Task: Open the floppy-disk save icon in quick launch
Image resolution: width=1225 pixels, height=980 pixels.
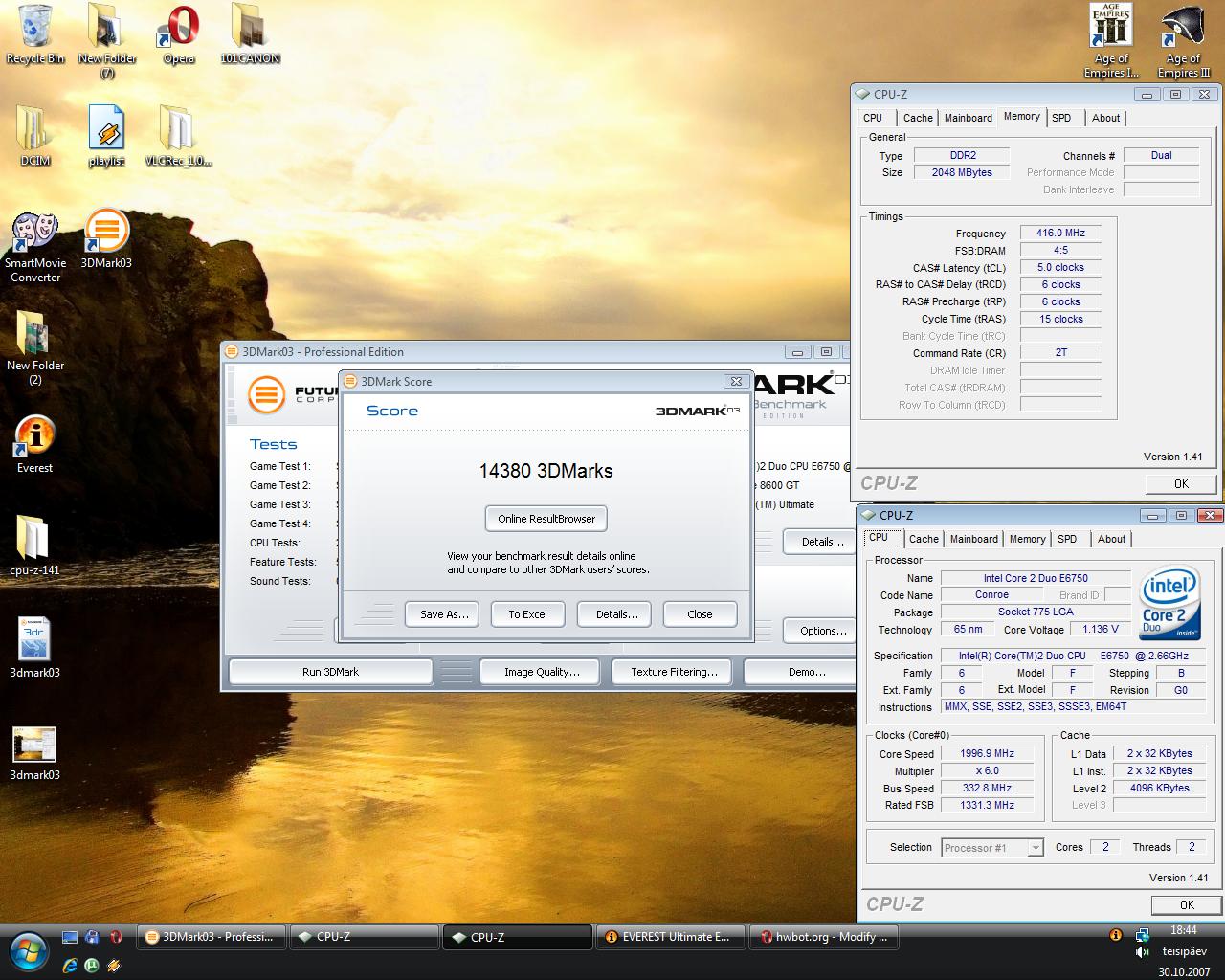Action: tap(92, 937)
